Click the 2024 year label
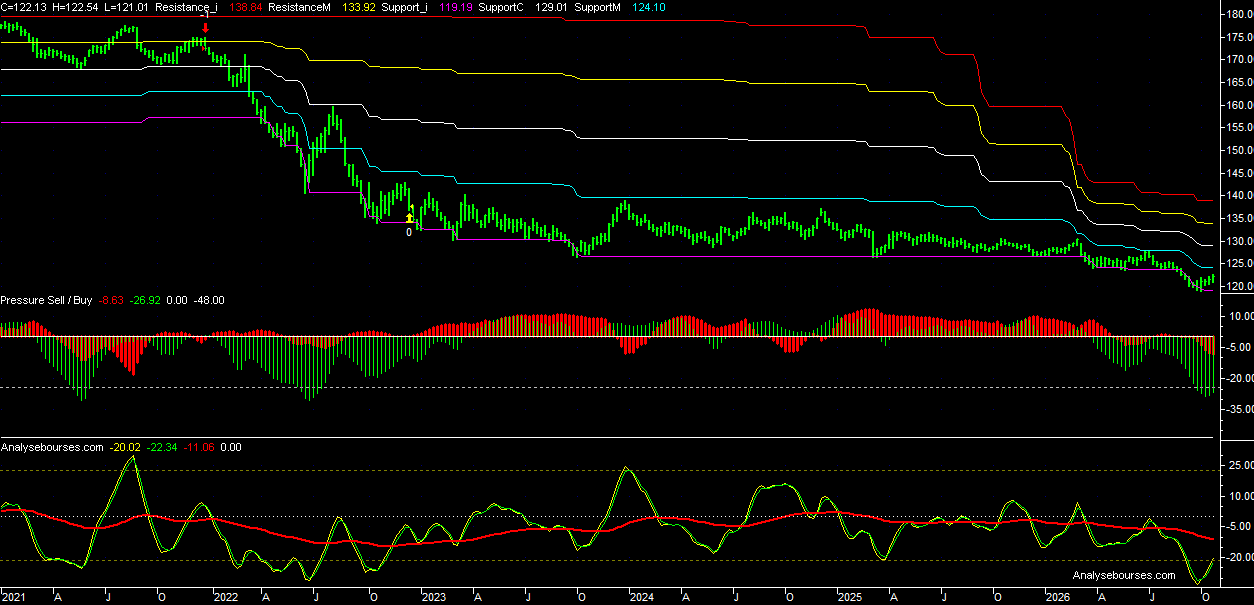The height and width of the screenshot is (605, 1254). (x=641, y=596)
